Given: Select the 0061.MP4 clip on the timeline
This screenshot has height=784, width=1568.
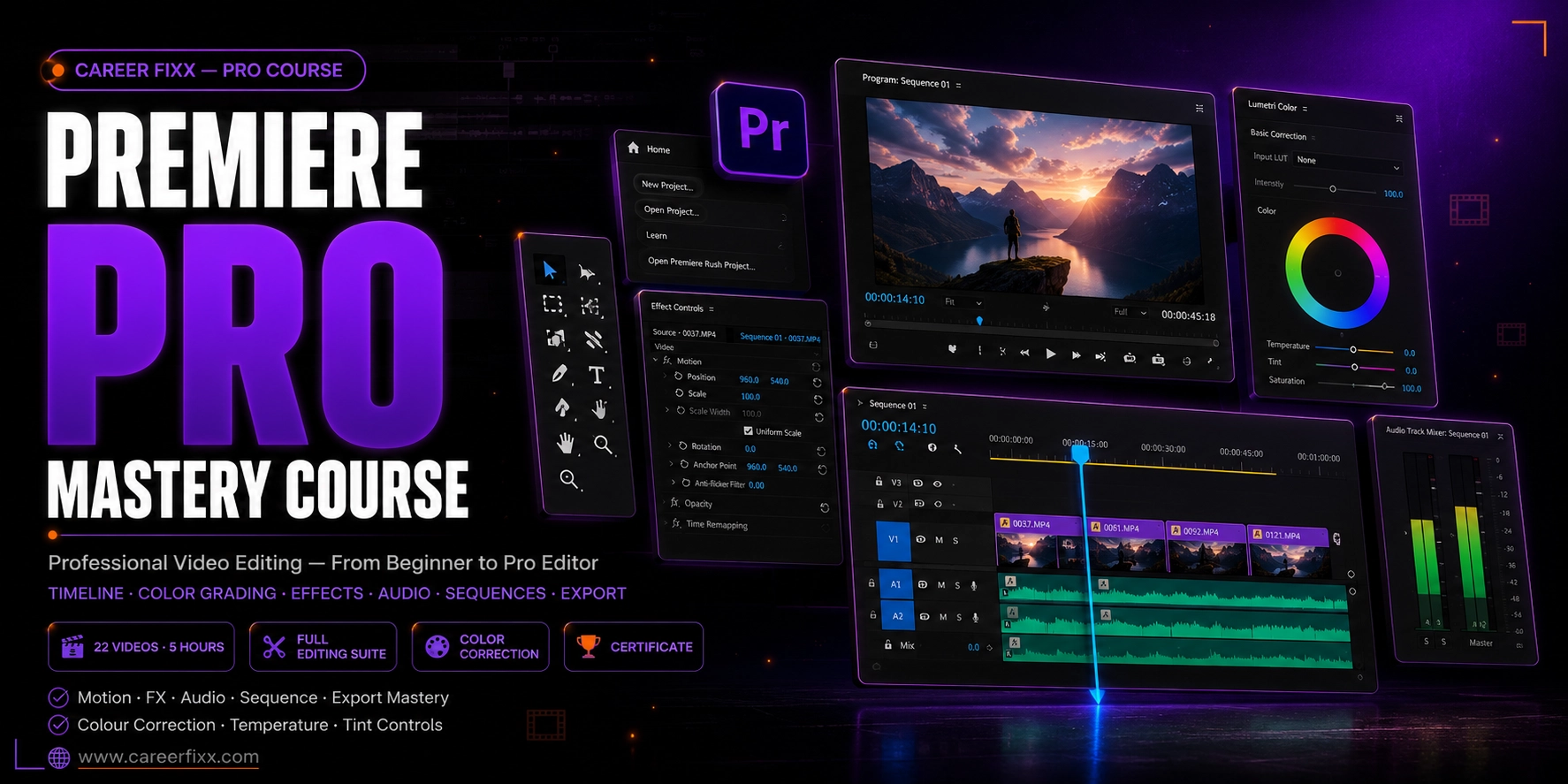Looking at the screenshot, I should tap(1124, 544).
